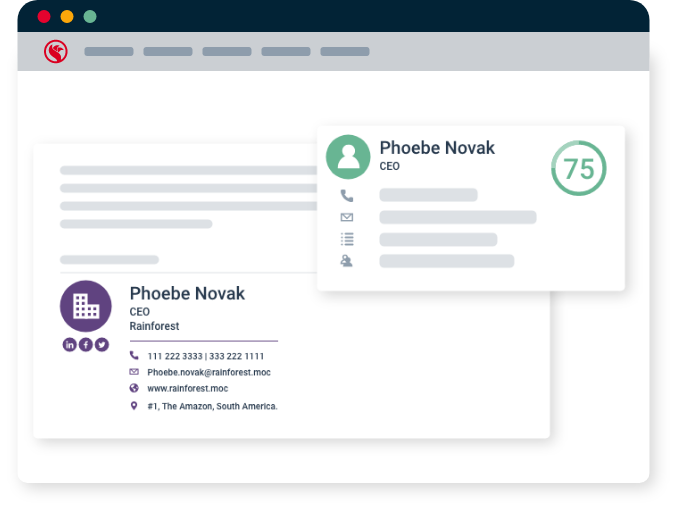Open the Twitter icon in signature

(x=102, y=345)
